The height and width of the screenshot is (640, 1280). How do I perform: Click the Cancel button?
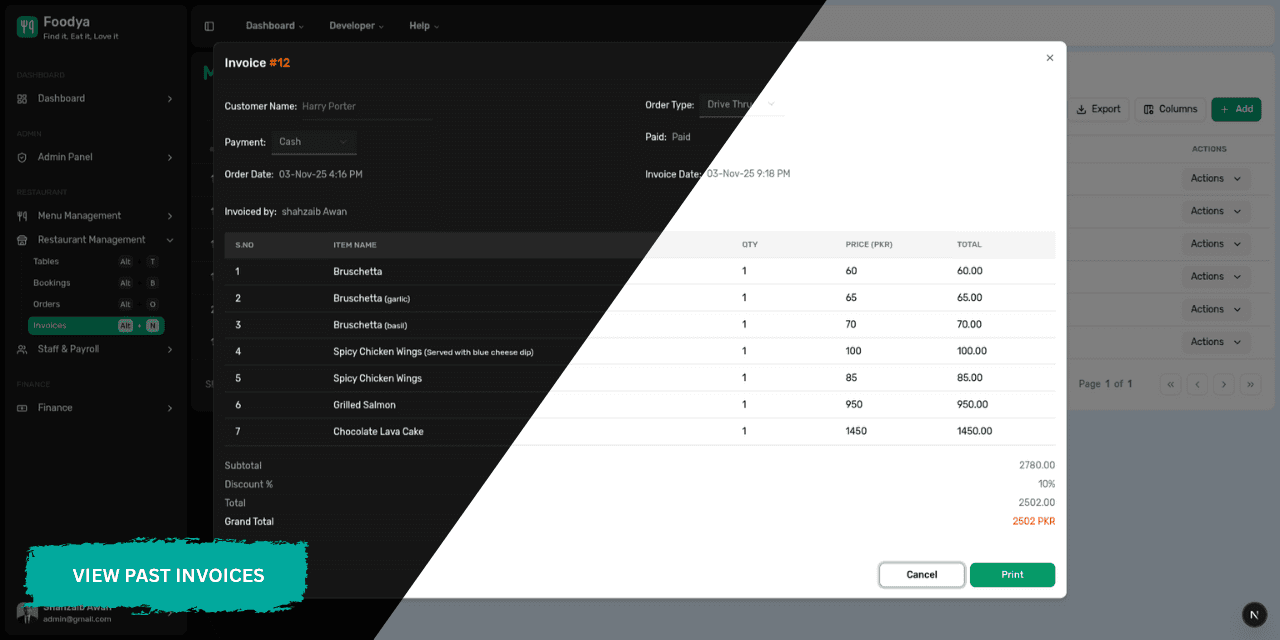921,575
